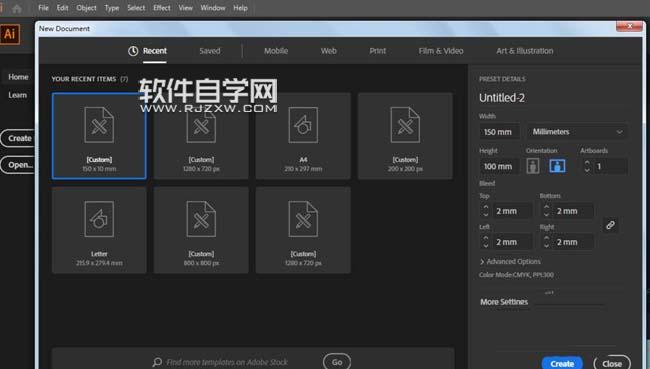This screenshot has height=369, width=650.
Task: Click the clock icon beside Recent
Action: pyautogui.click(x=133, y=51)
